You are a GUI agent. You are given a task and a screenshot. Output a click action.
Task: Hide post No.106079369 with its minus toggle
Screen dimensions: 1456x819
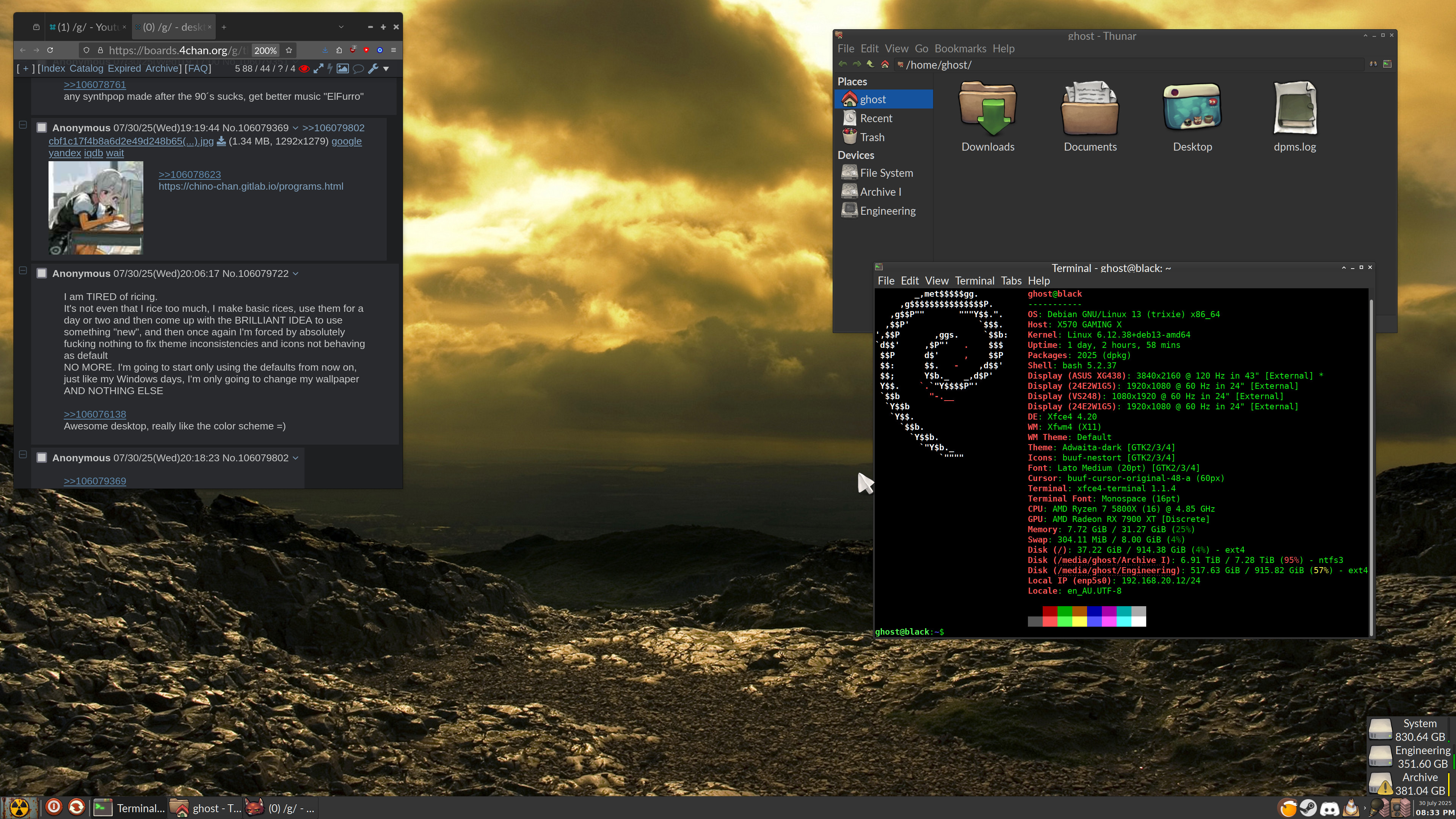23,124
